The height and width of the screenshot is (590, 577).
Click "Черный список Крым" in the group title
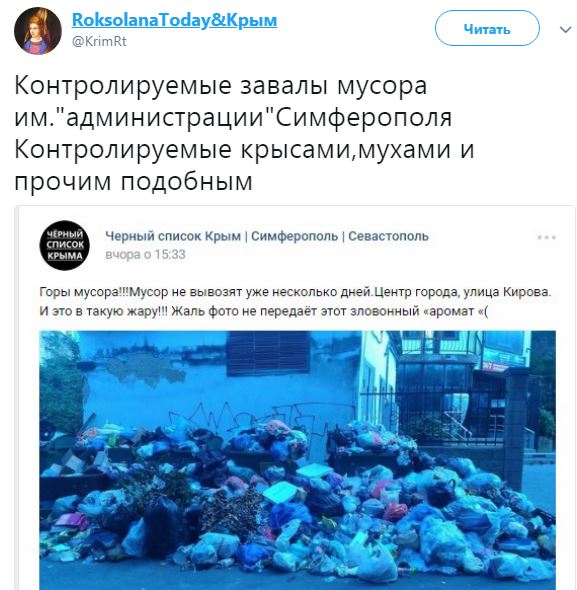173,236
